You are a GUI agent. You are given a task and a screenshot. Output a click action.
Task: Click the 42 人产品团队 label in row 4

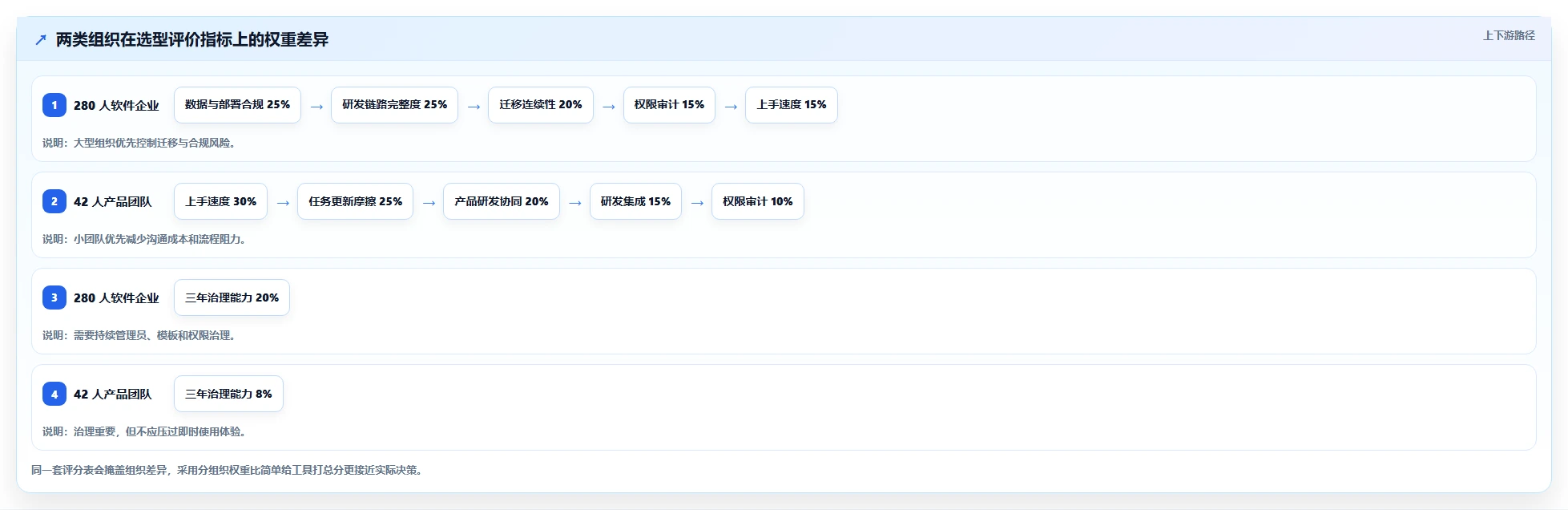coord(112,395)
